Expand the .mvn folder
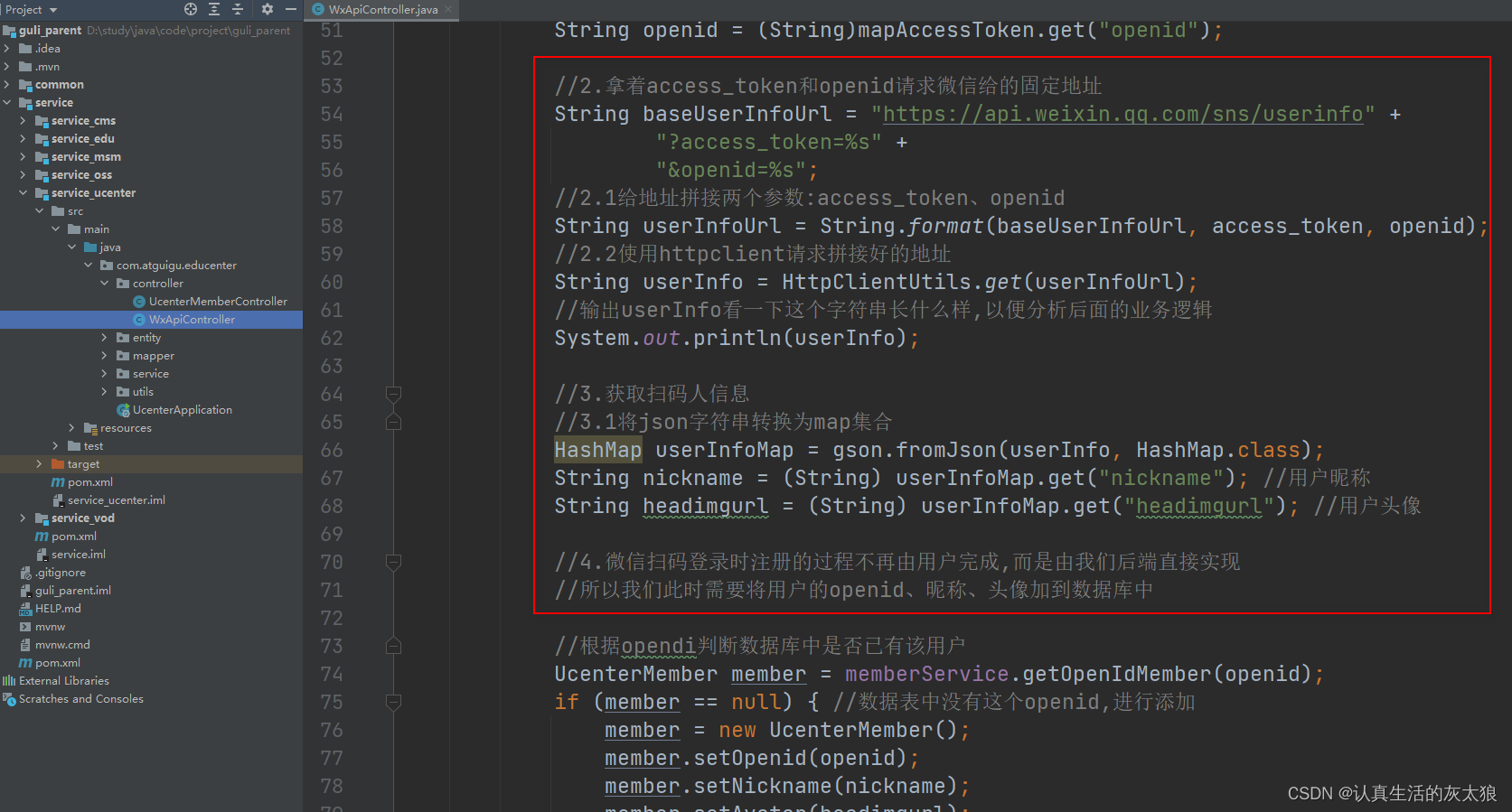 (x=7, y=67)
